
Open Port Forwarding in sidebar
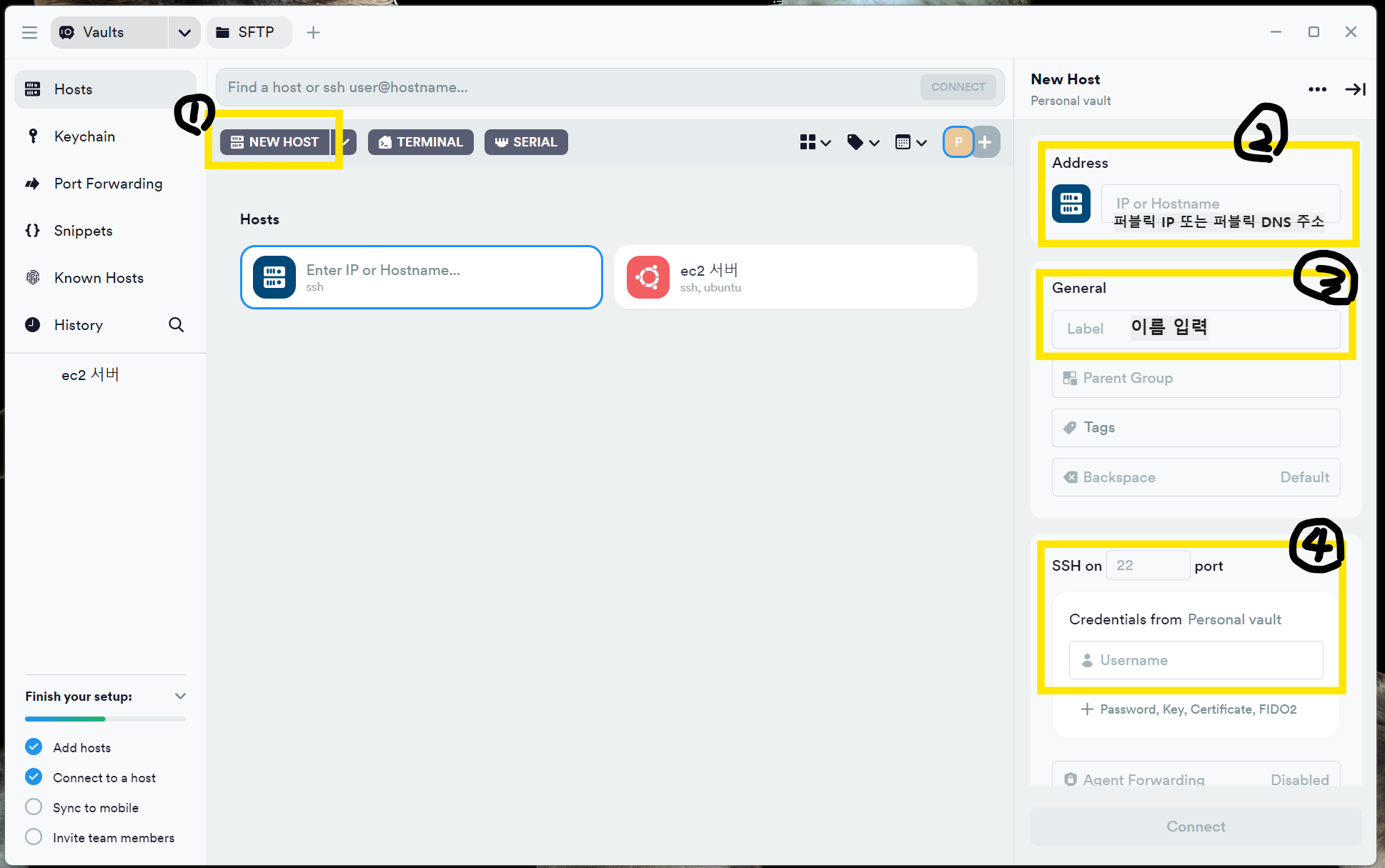pyautogui.click(x=108, y=184)
